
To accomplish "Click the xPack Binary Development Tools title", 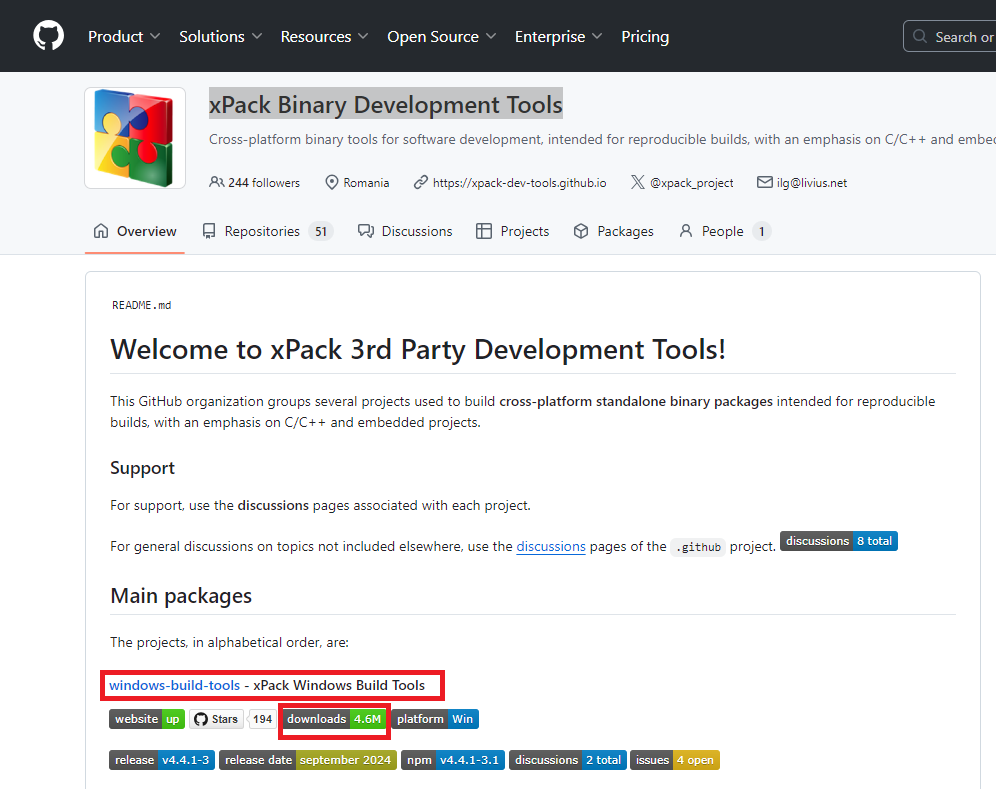I will pos(386,104).
